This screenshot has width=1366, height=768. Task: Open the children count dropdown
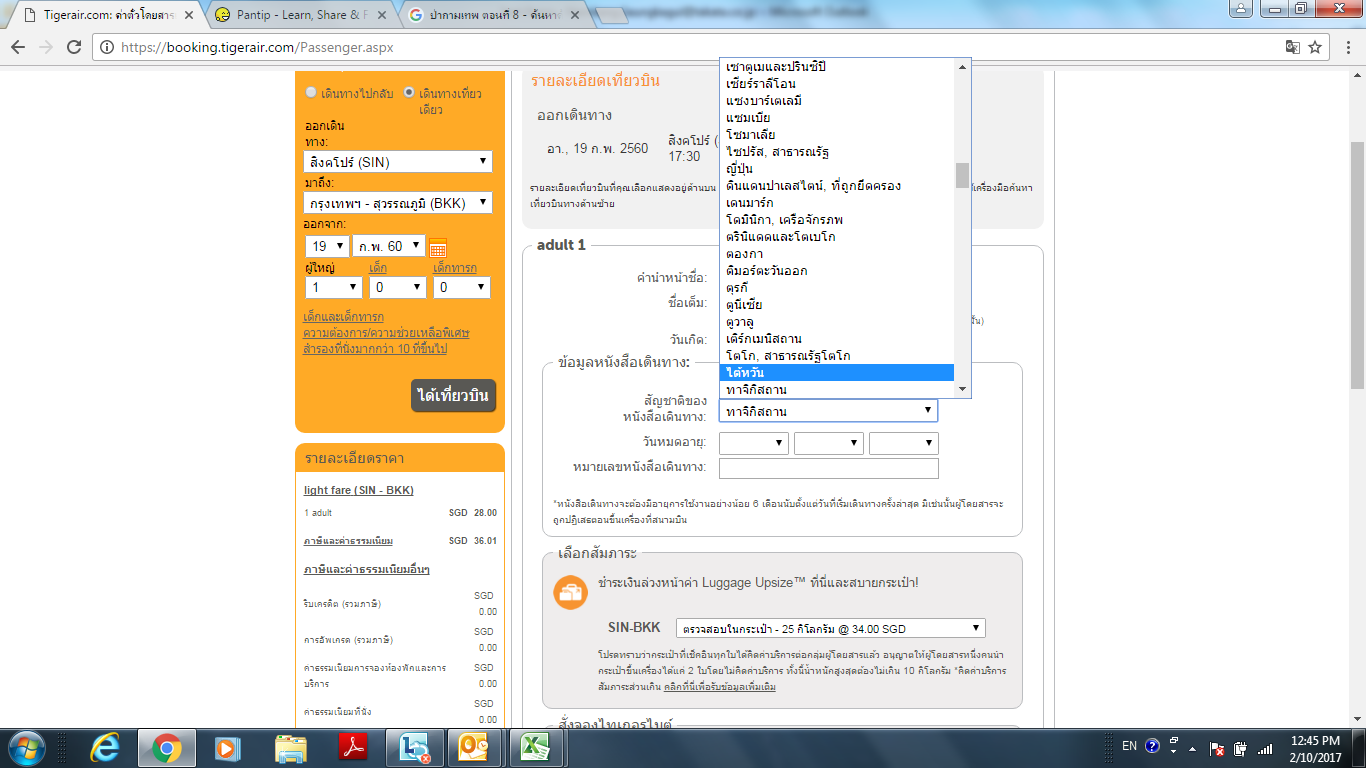click(398, 287)
